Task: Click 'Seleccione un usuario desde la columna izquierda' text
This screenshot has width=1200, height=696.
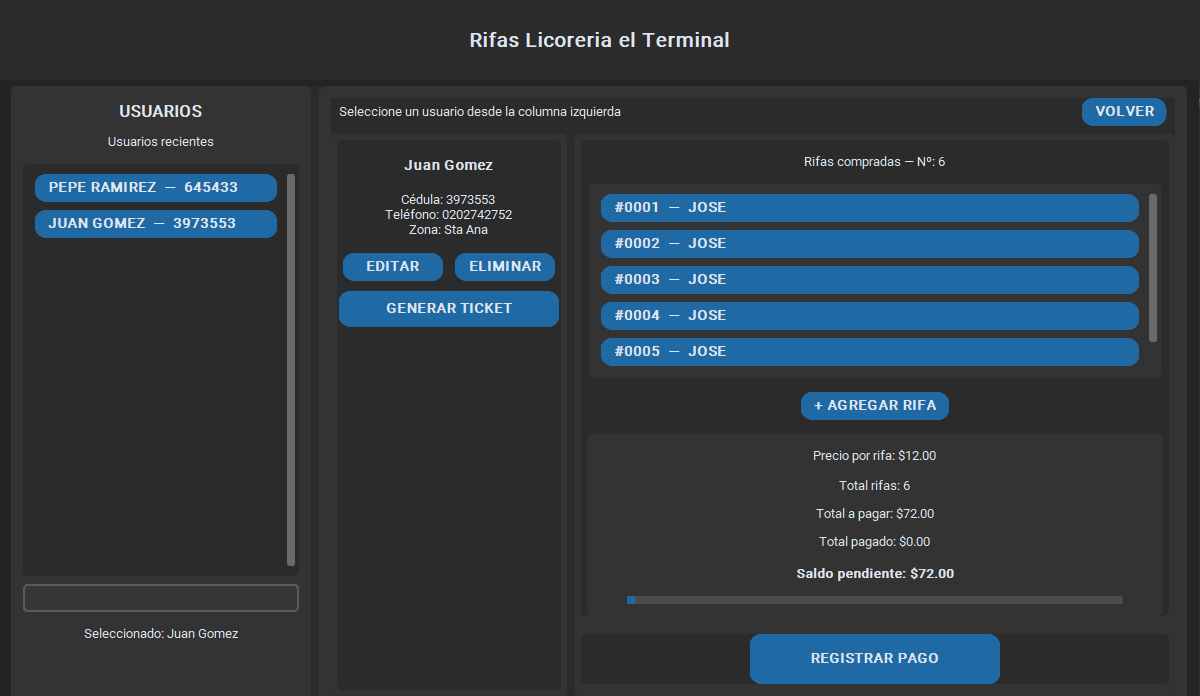Action: 480,112
